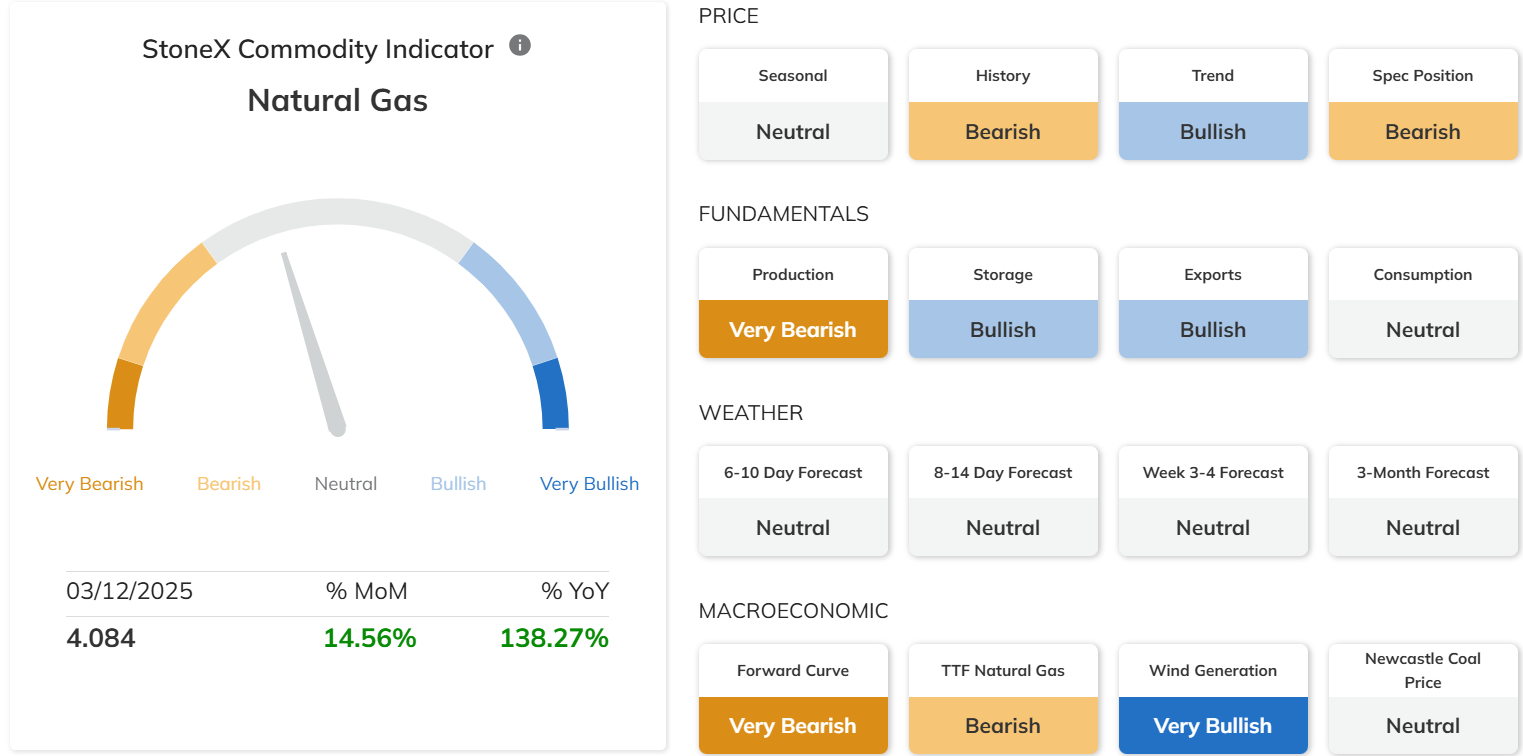Open the 3-Month Forecast card
The width and height of the screenshot is (1523, 756).
pos(1423,501)
